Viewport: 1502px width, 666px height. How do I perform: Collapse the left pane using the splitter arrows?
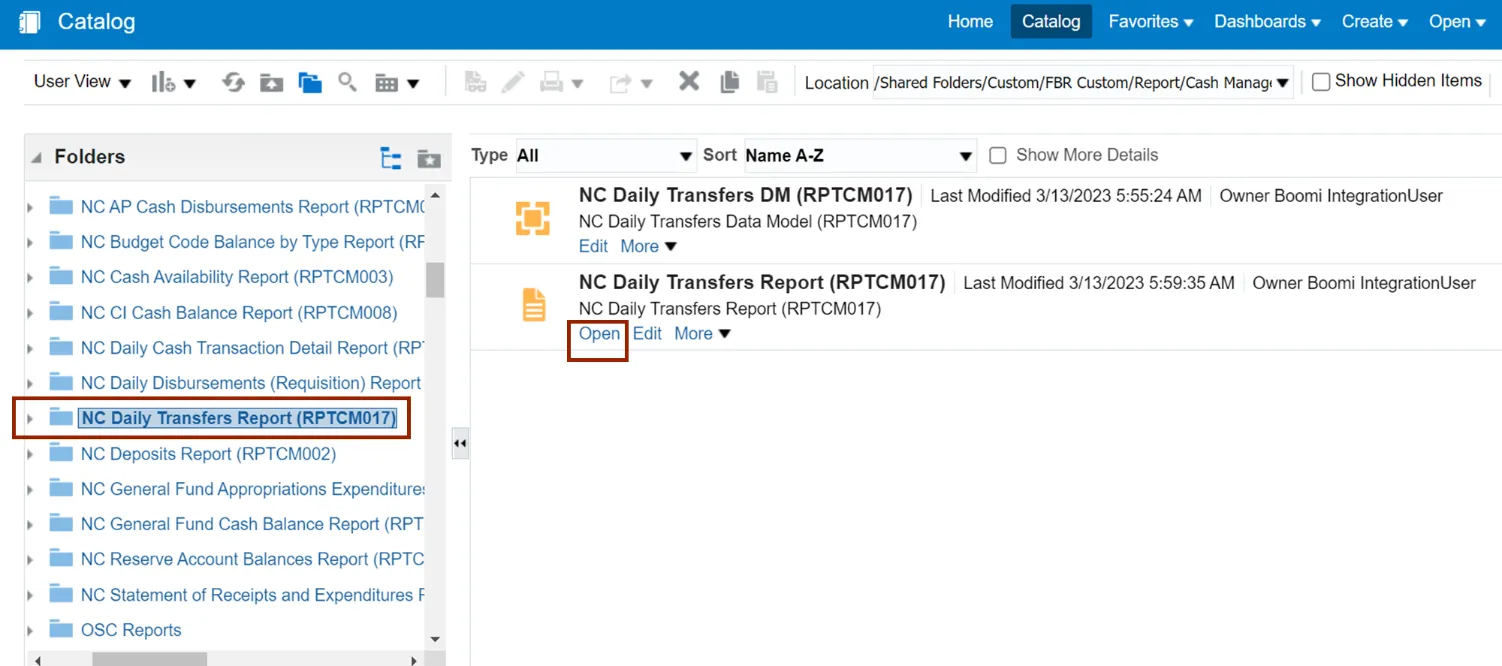(460, 442)
